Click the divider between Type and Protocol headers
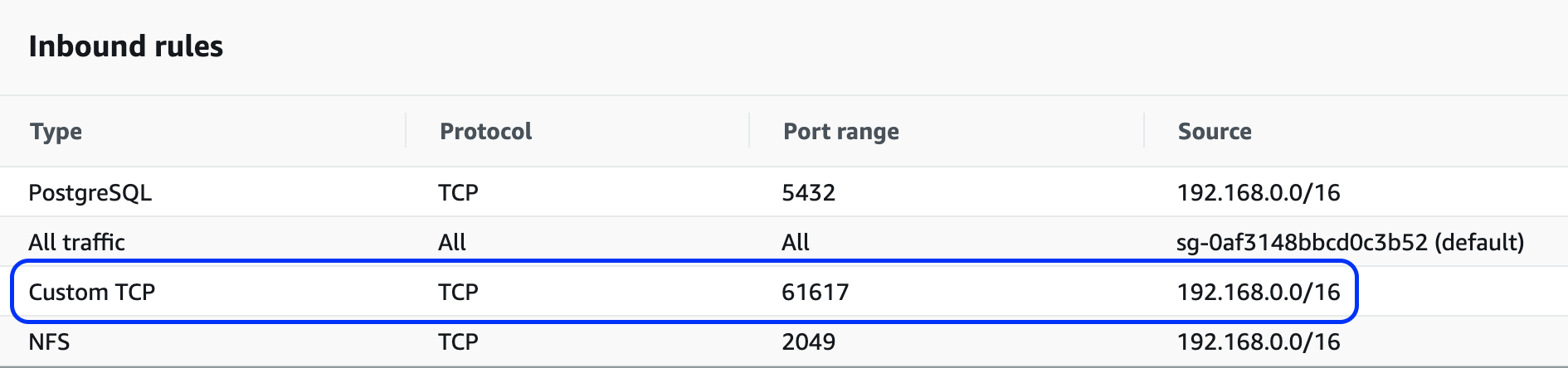Image resolution: width=1568 pixels, height=368 pixels. [x=406, y=131]
